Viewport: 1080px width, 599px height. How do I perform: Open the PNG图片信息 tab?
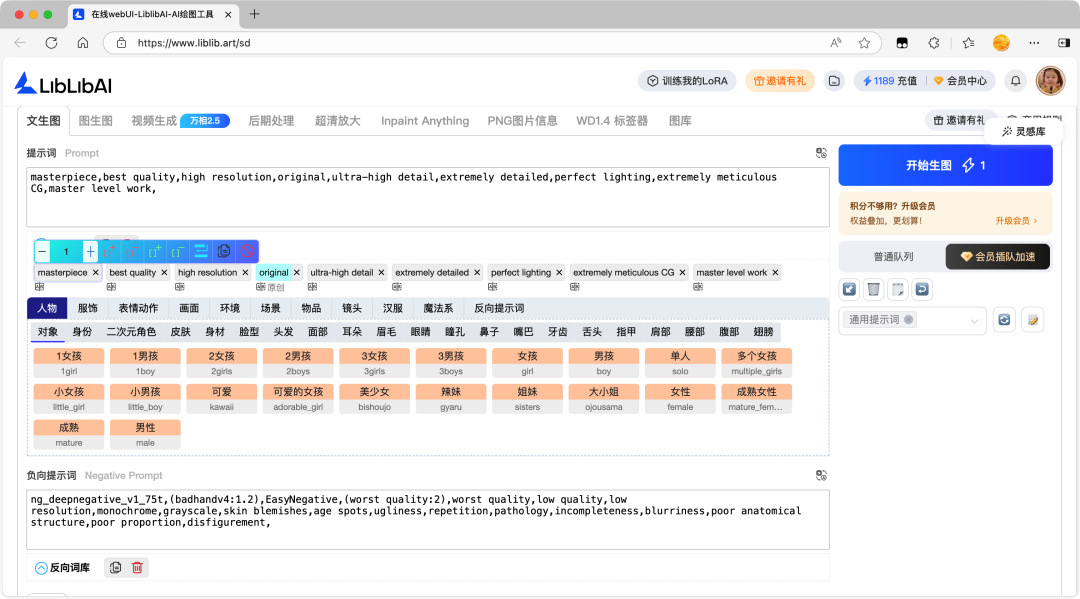point(523,120)
